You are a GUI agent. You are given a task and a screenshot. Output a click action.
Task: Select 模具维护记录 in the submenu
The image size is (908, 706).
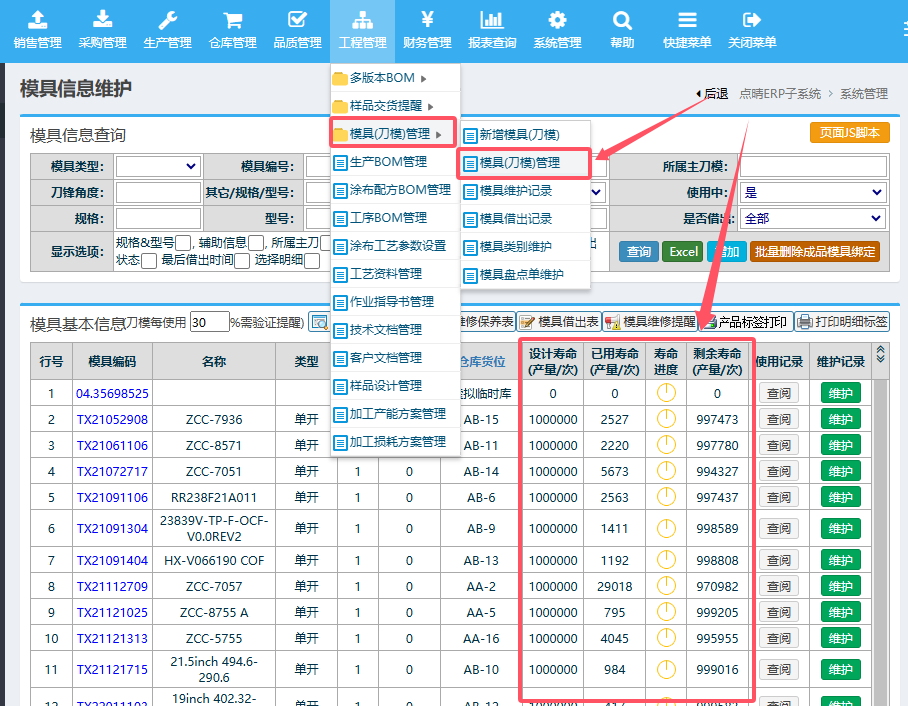point(515,190)
